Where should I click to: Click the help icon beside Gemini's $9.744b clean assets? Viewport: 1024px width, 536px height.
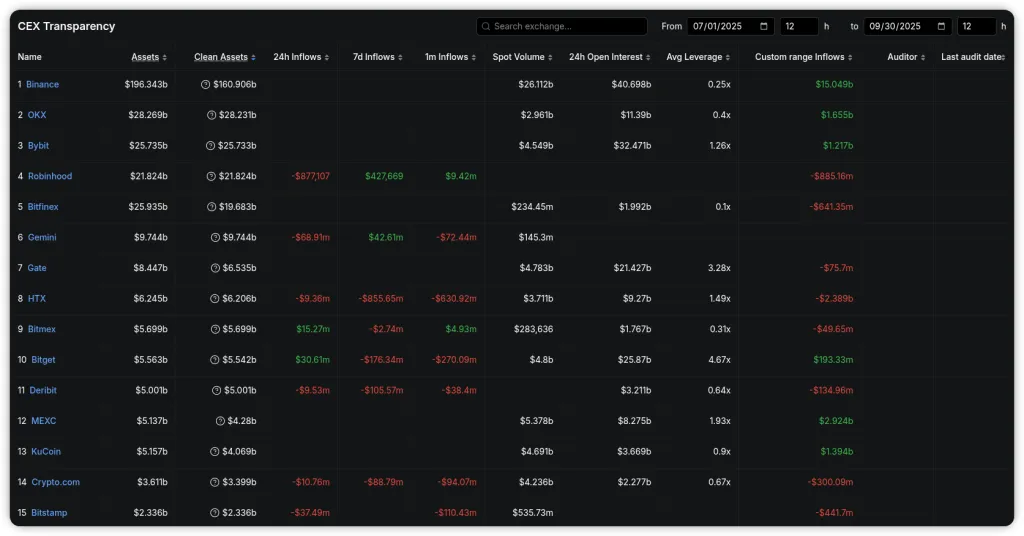pyautogui.click(x=215, y=238)
